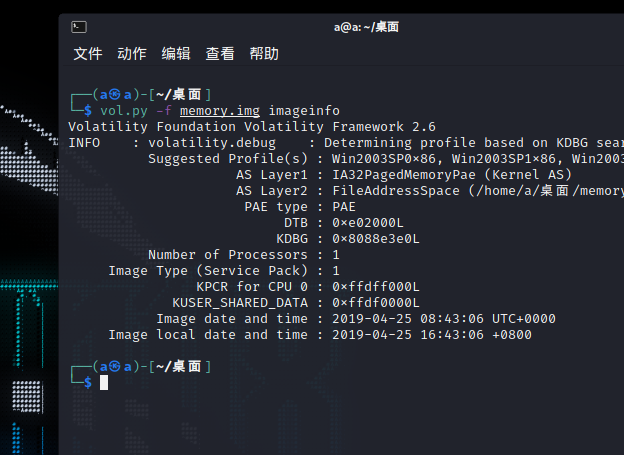Click the FileAddressSpace path value
624x455 pixels.
(x=478, y=191)
